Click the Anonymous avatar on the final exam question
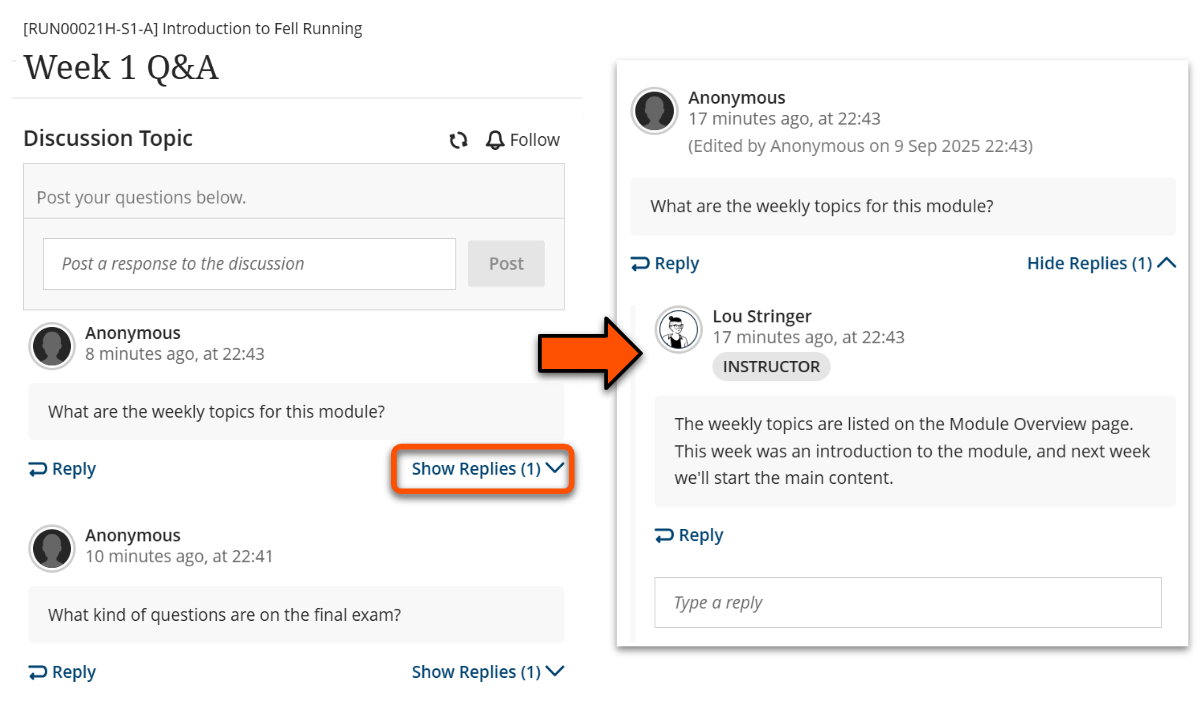1200x709 pixels. (x=53, y=549)
